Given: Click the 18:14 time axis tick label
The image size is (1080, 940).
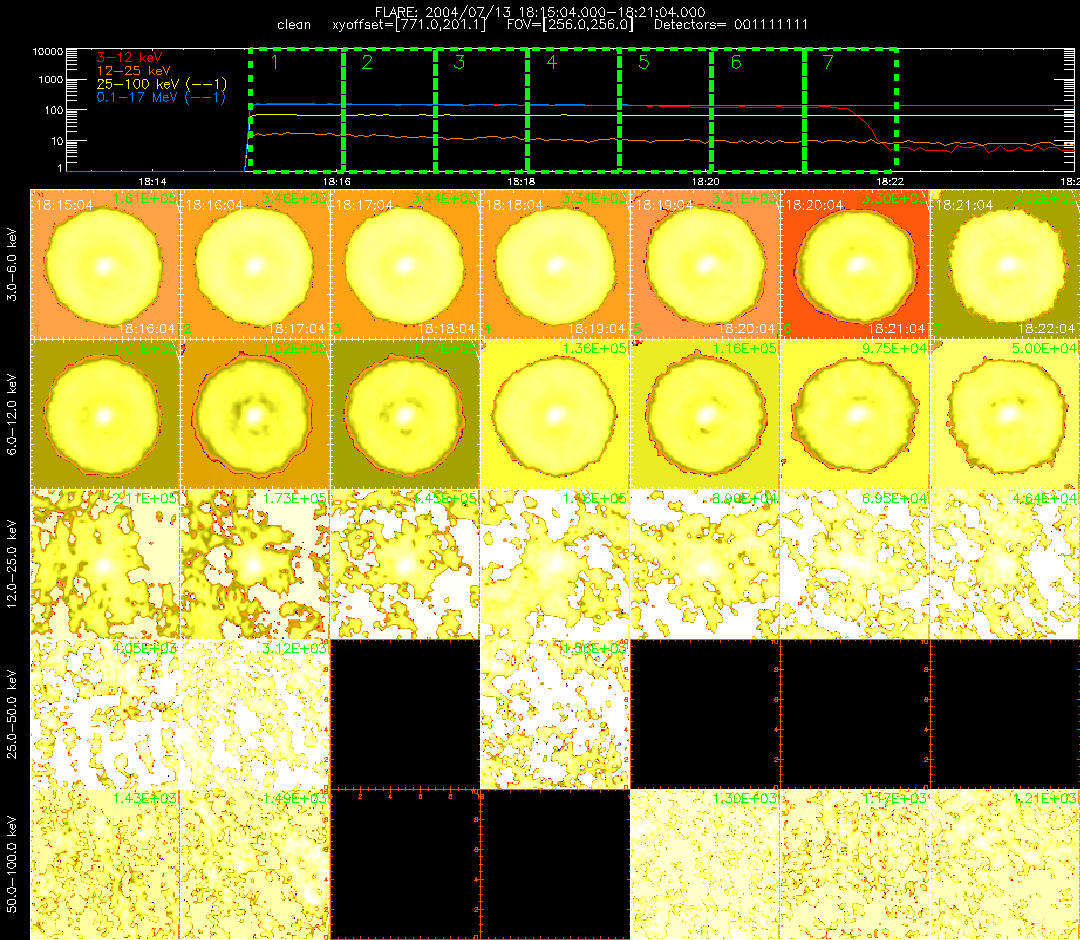Looking at the screenshot, I should point(152,182).
